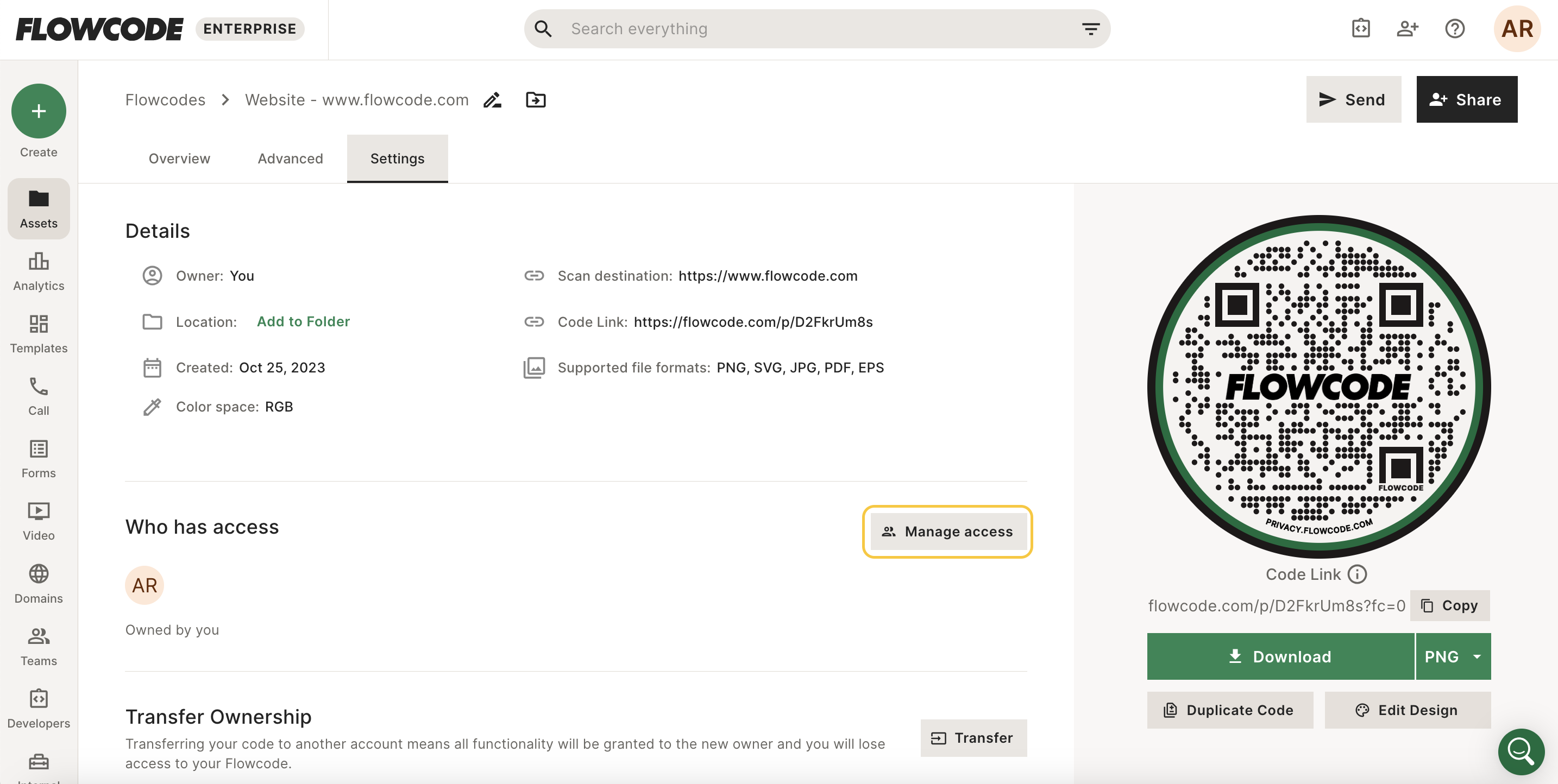Open Developers in the sidebar
1558x784 pixels.
tap(39, 710)
